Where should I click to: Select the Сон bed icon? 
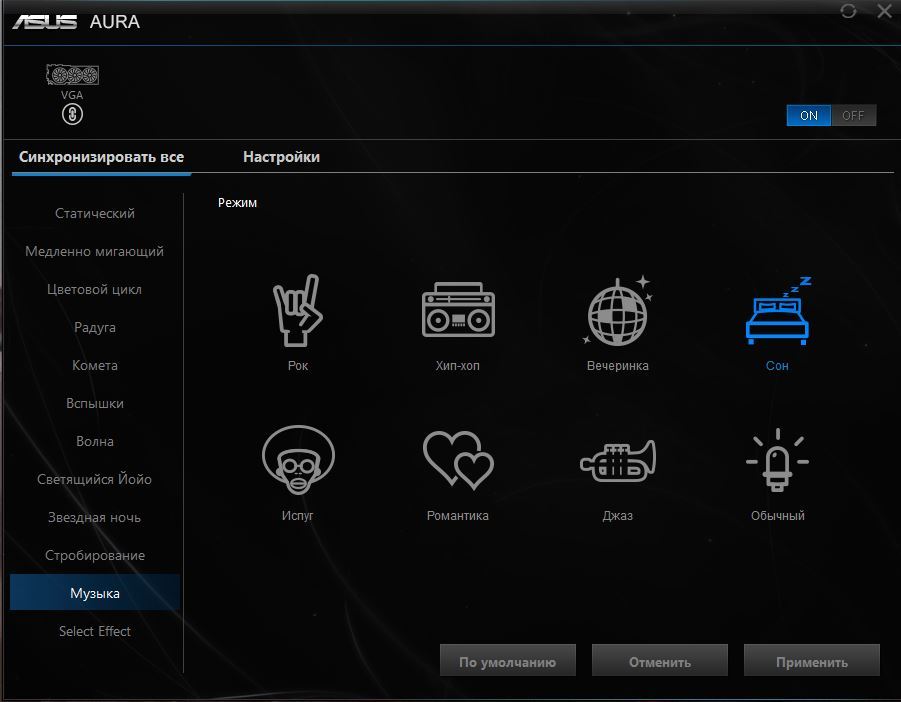click(778, 311)
